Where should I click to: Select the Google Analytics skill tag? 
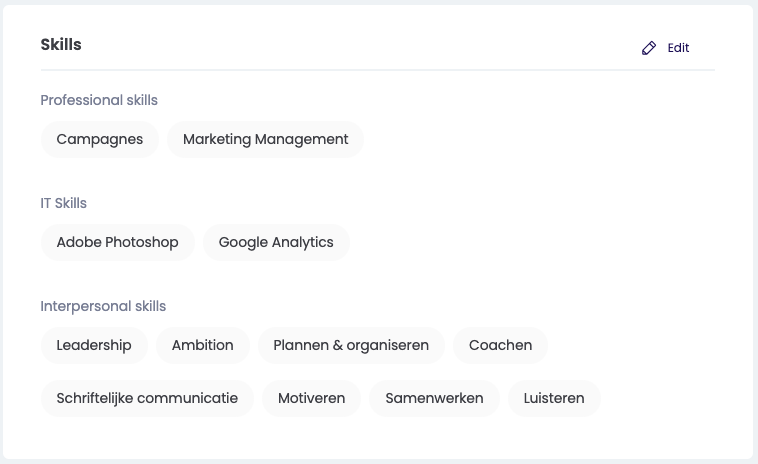point(276,242)
